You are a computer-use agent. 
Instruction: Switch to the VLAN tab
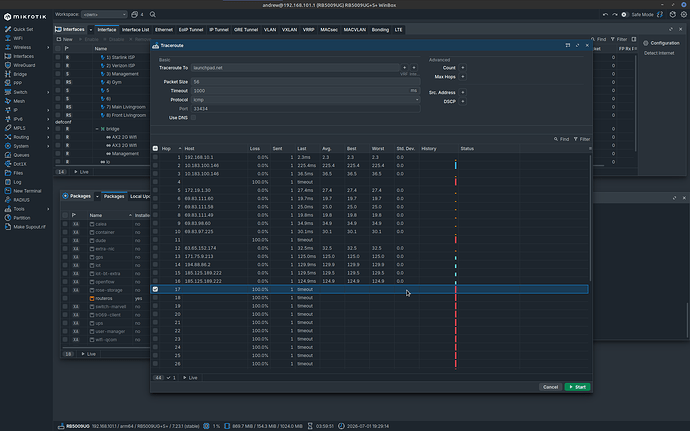[270, 30]
